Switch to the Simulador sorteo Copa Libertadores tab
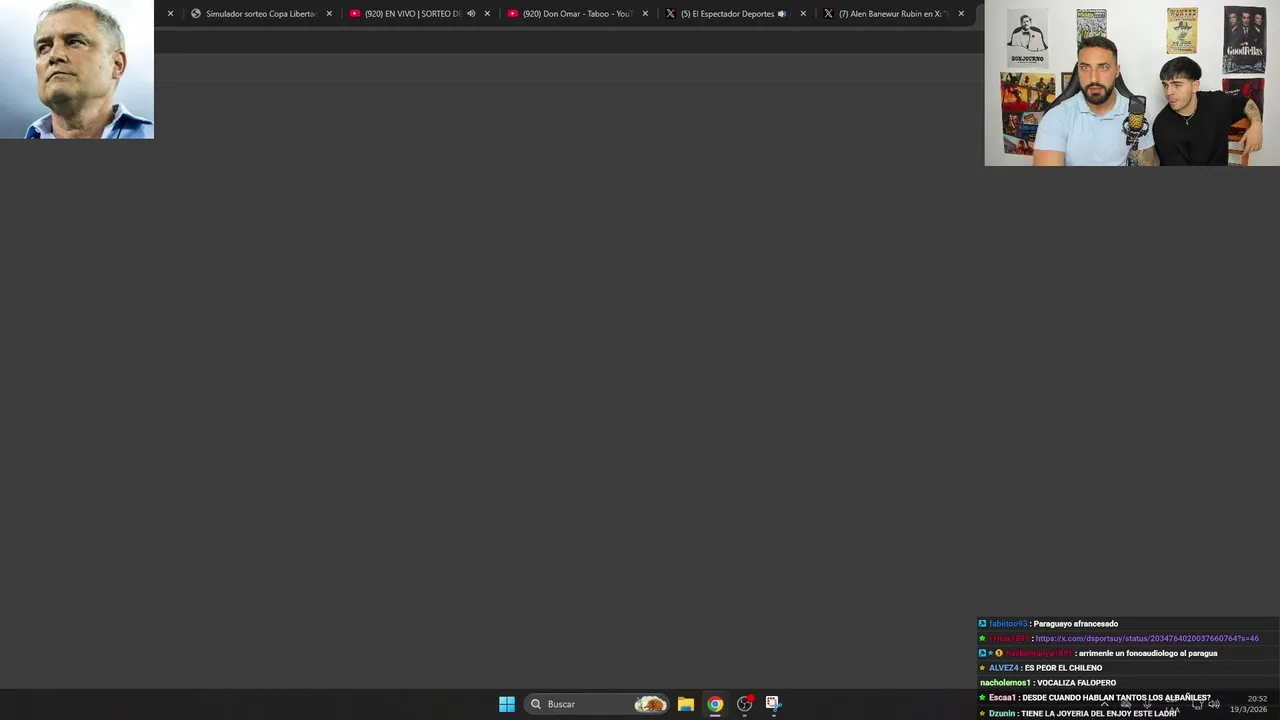The width and height of the screenshot is (1280, 720). click(260, 14)
